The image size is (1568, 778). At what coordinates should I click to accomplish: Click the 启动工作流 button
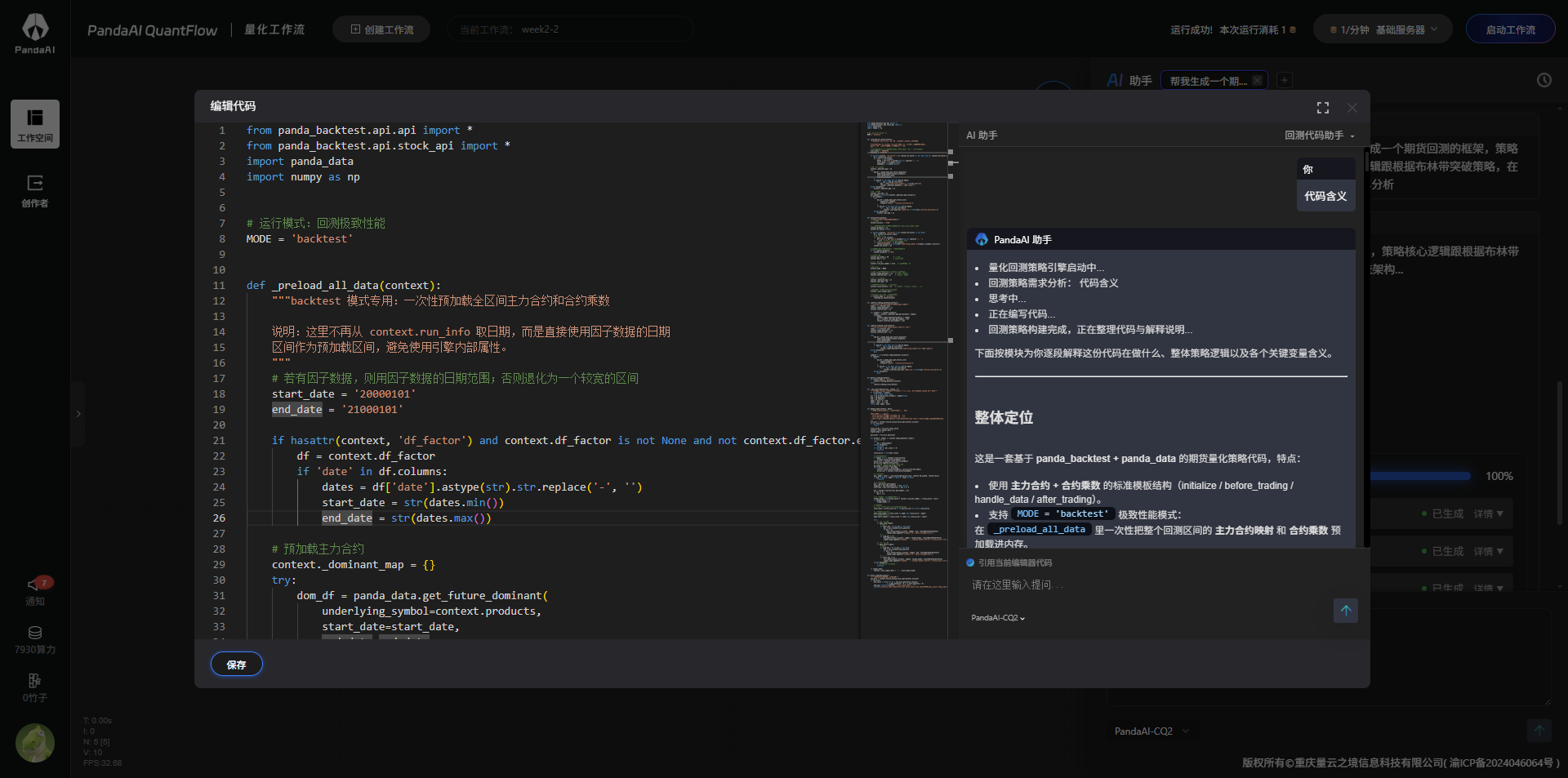coord(1510,29)
